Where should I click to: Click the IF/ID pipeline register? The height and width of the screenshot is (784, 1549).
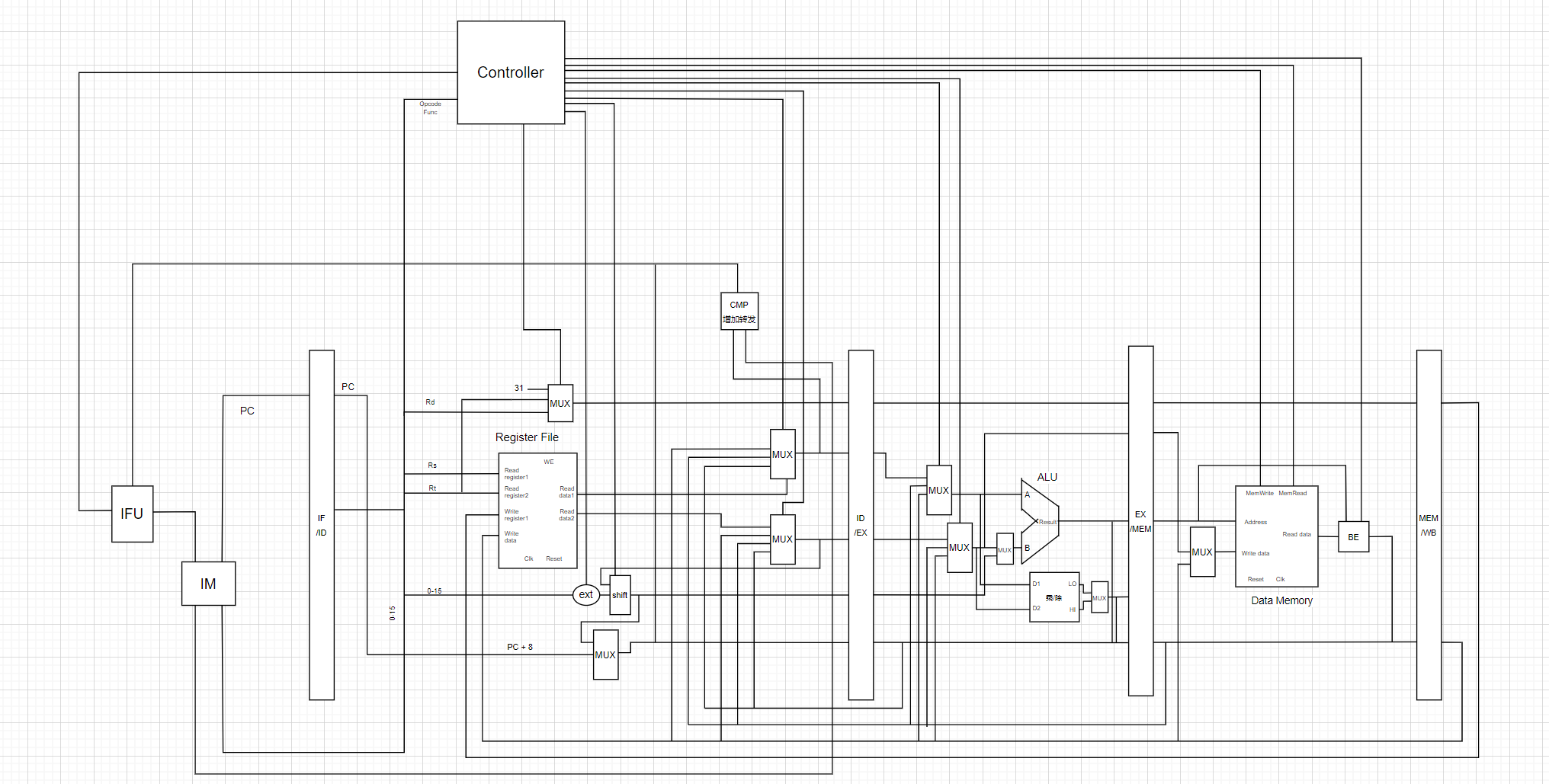click(322, 525)
